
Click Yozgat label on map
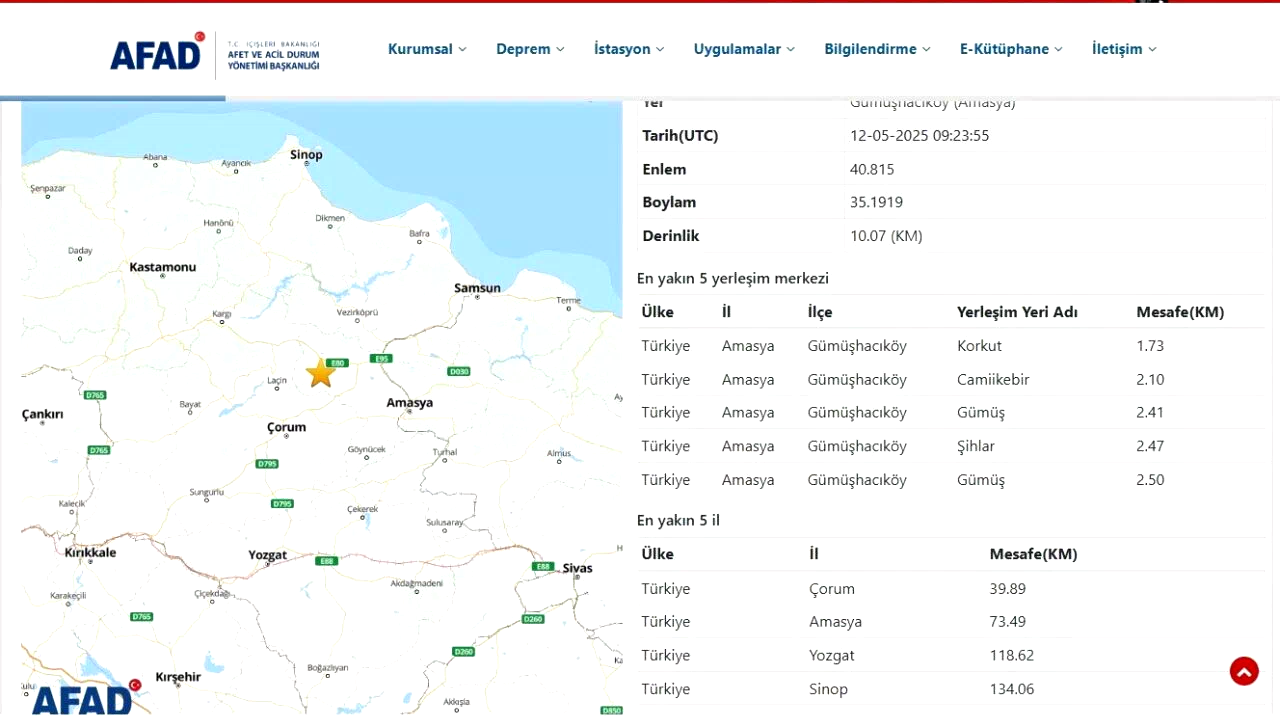click(x=267, y=555)
